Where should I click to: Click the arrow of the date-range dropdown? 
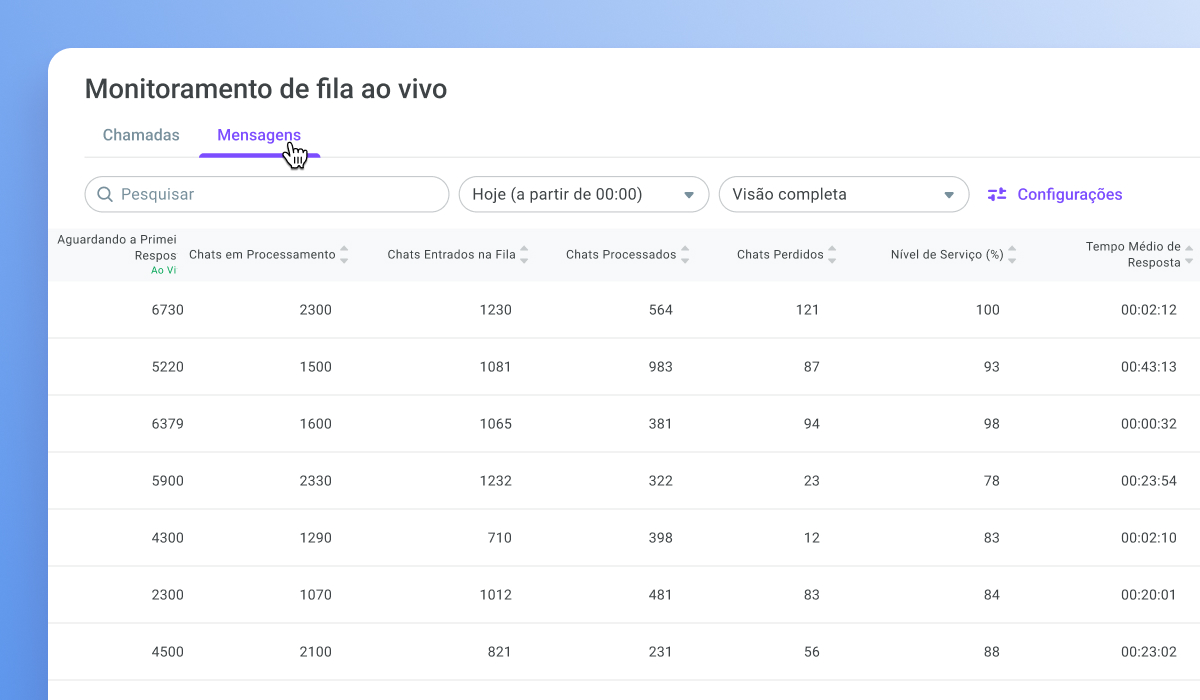(x=688, y=195)
